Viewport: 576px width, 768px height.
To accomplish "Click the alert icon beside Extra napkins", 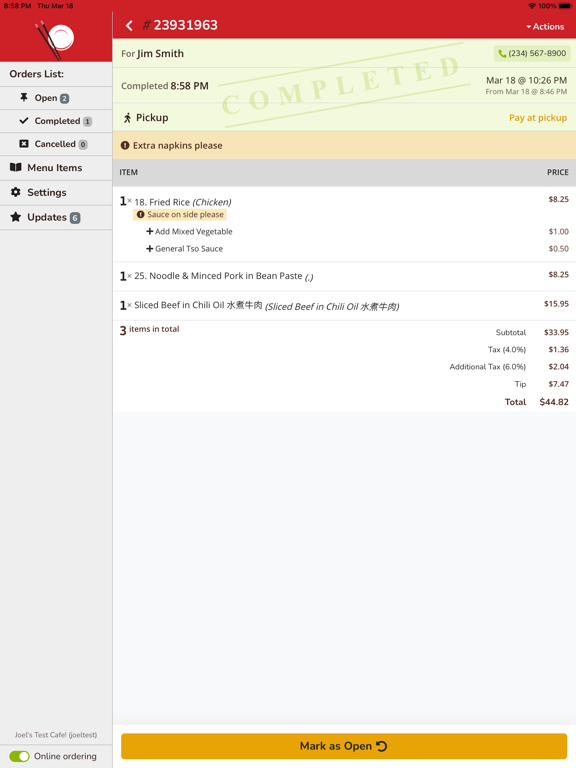I will [125, 145].
